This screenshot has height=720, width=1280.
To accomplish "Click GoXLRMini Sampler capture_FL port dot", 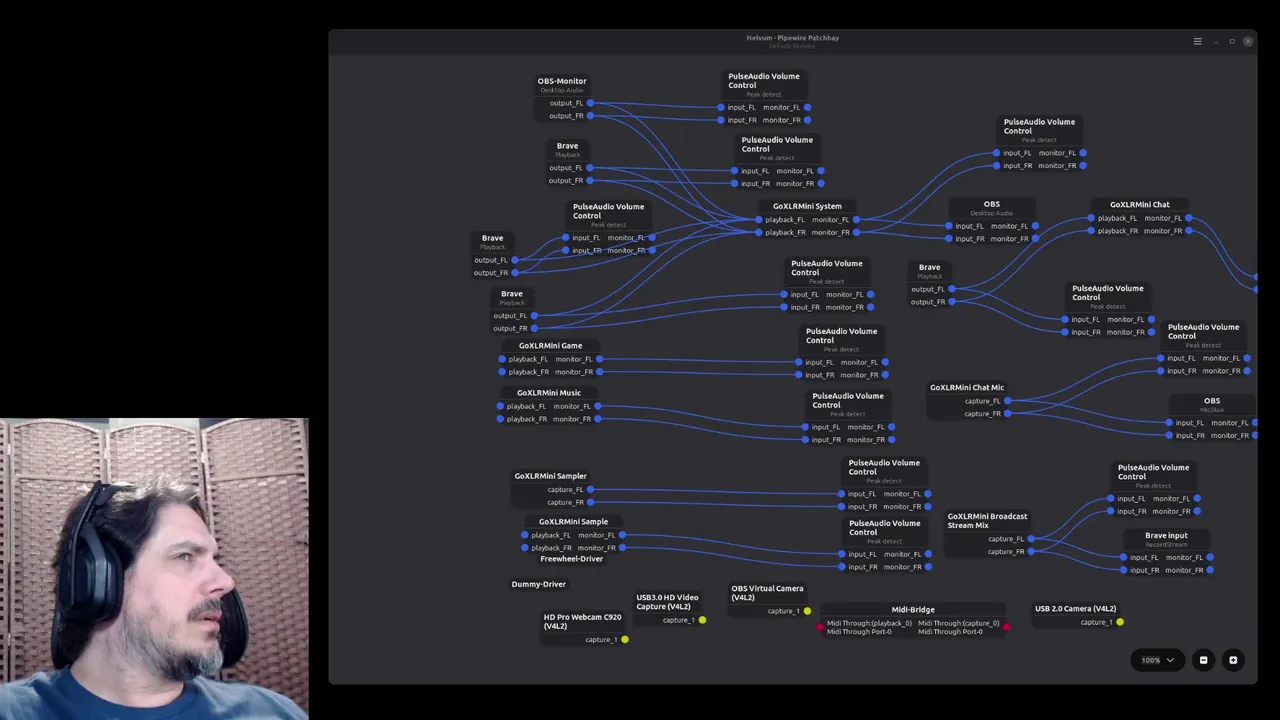I will [590, 490].
